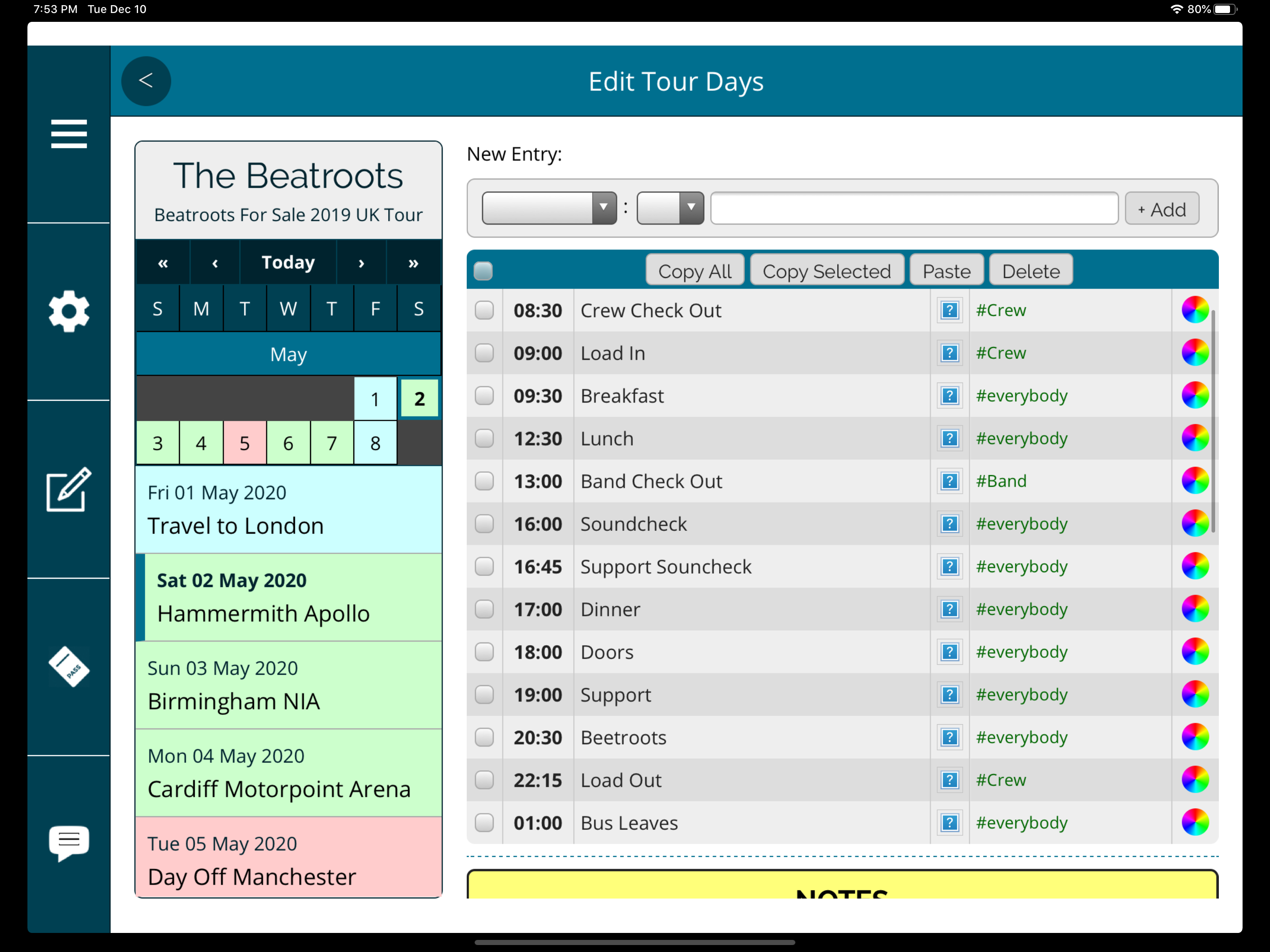Jump to Today in the calendar
This screenshot has height=952, width=1270.
[x=288, y=263]
